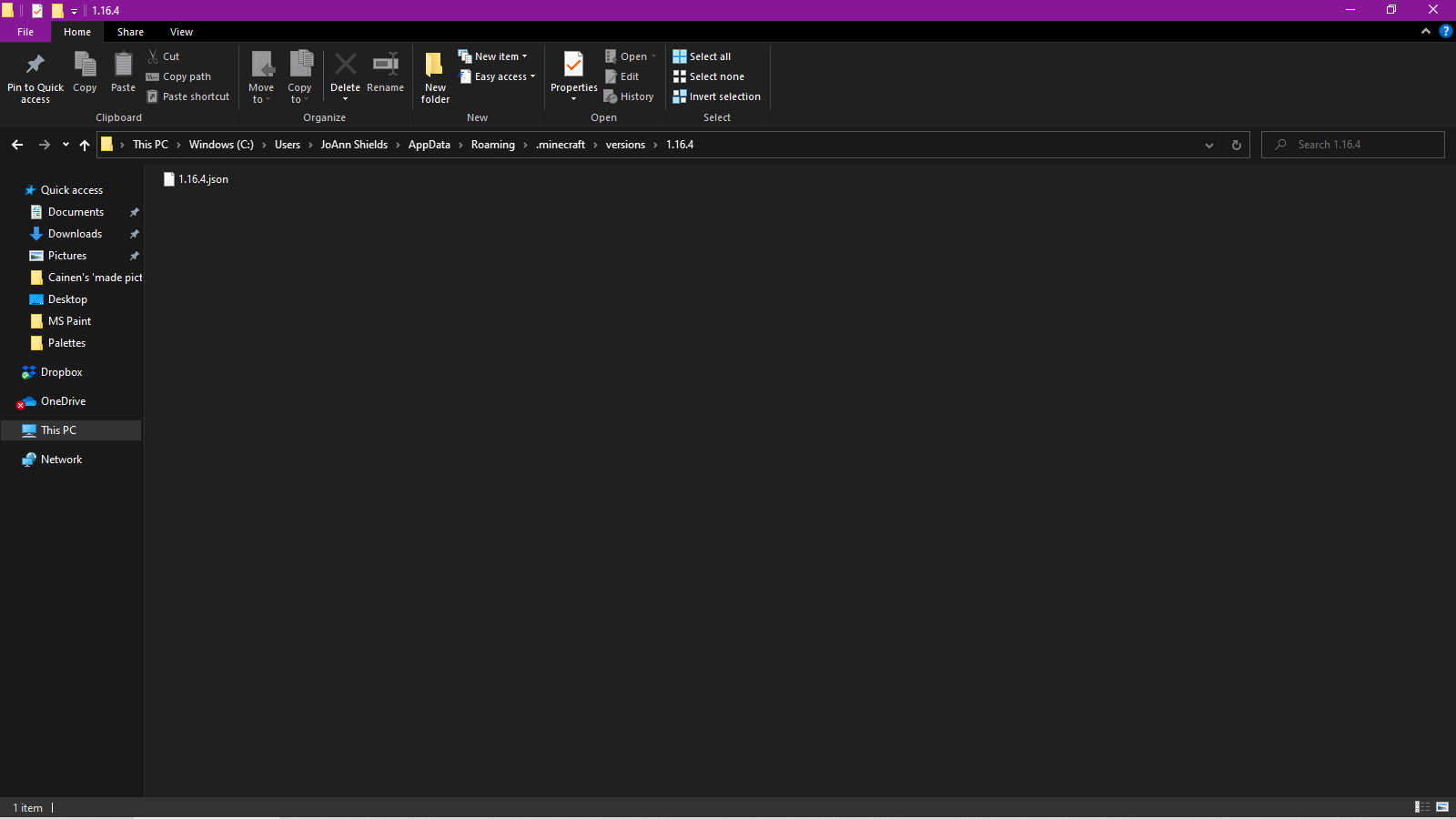The height and width of the screenshot is (819, 1456).
Task: Pin folder to Quick access
Action: (x=35, y=76)
